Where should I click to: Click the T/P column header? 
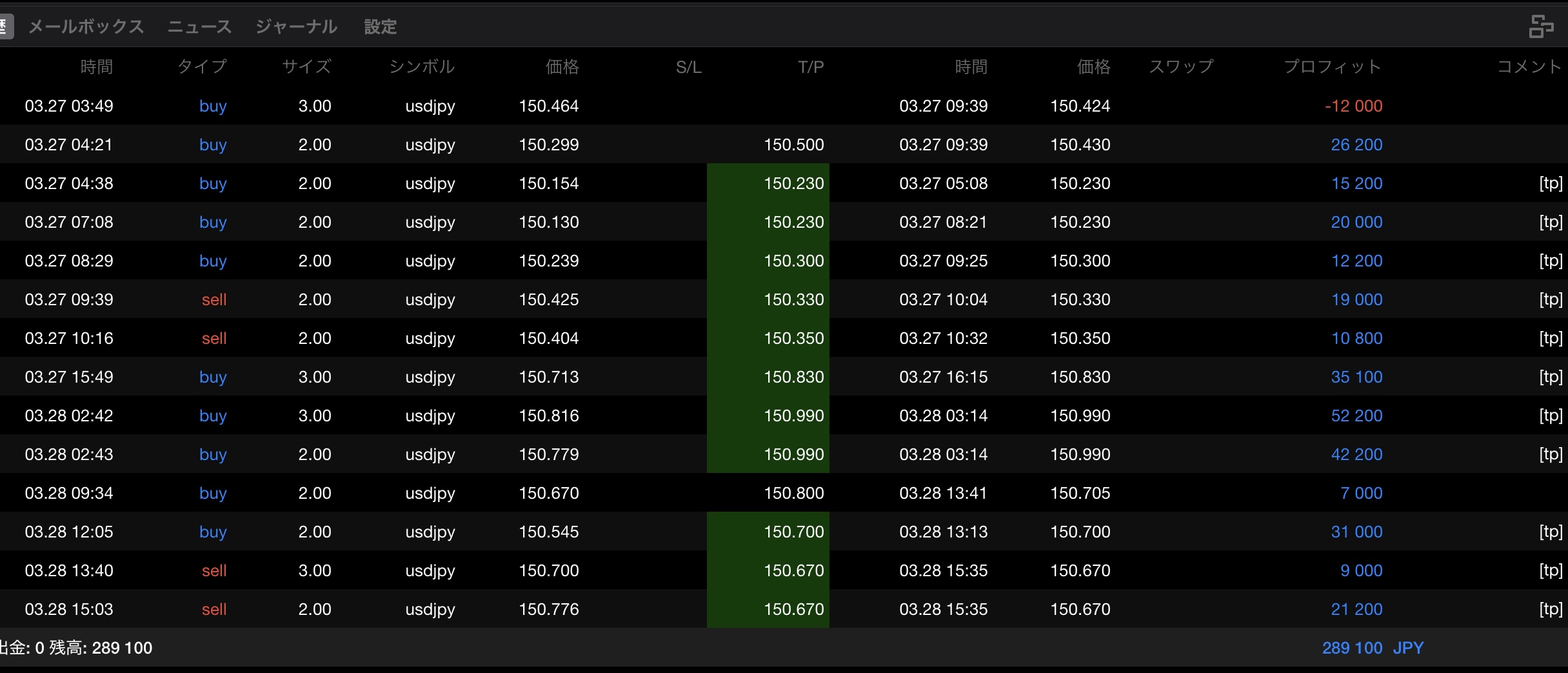pyautogui.click(x=810, y=67)
